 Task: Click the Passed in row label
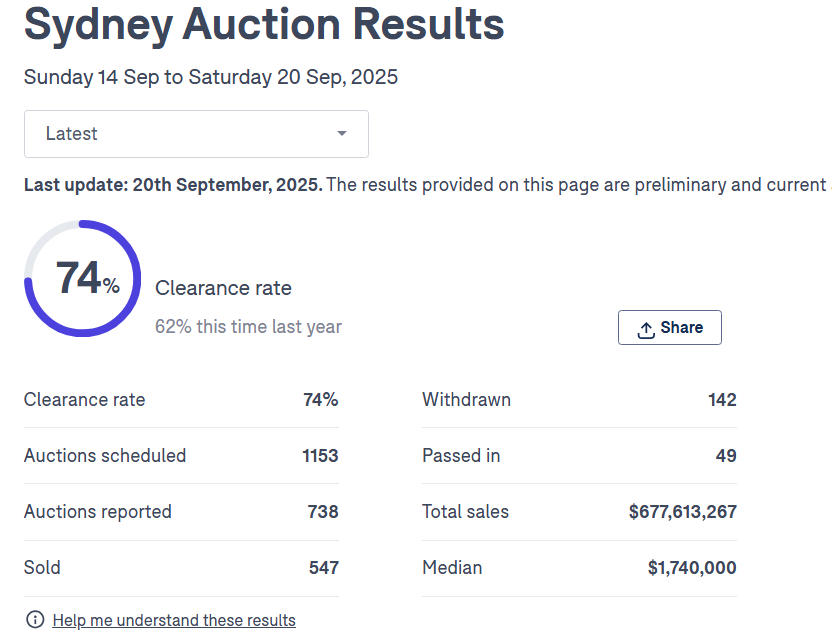coord(461,456)
